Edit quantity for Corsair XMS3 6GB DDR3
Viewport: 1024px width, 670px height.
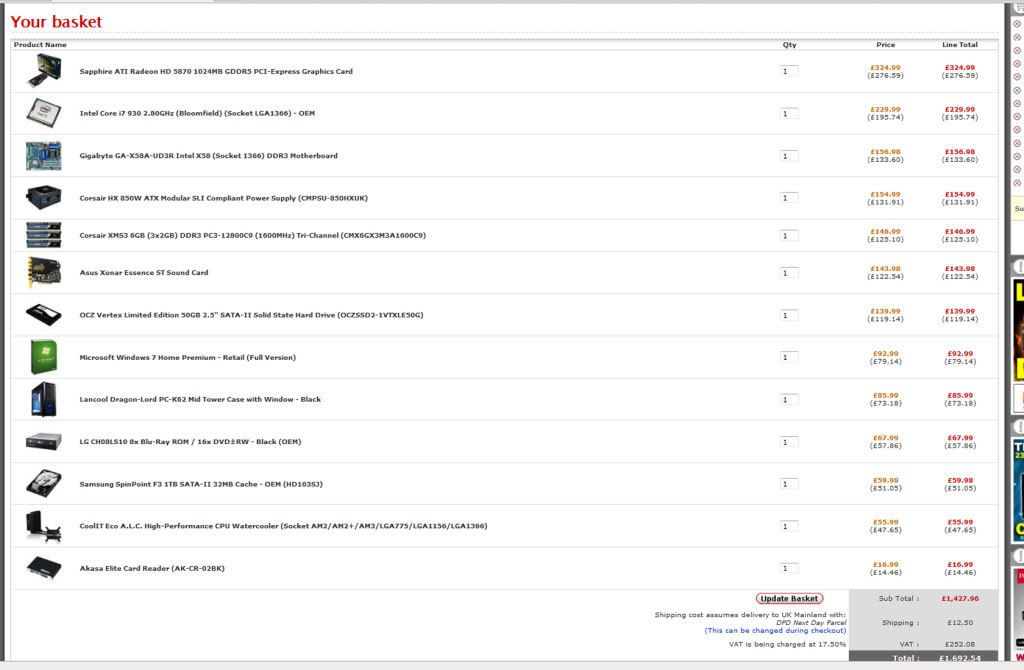[x=789, y=236]
